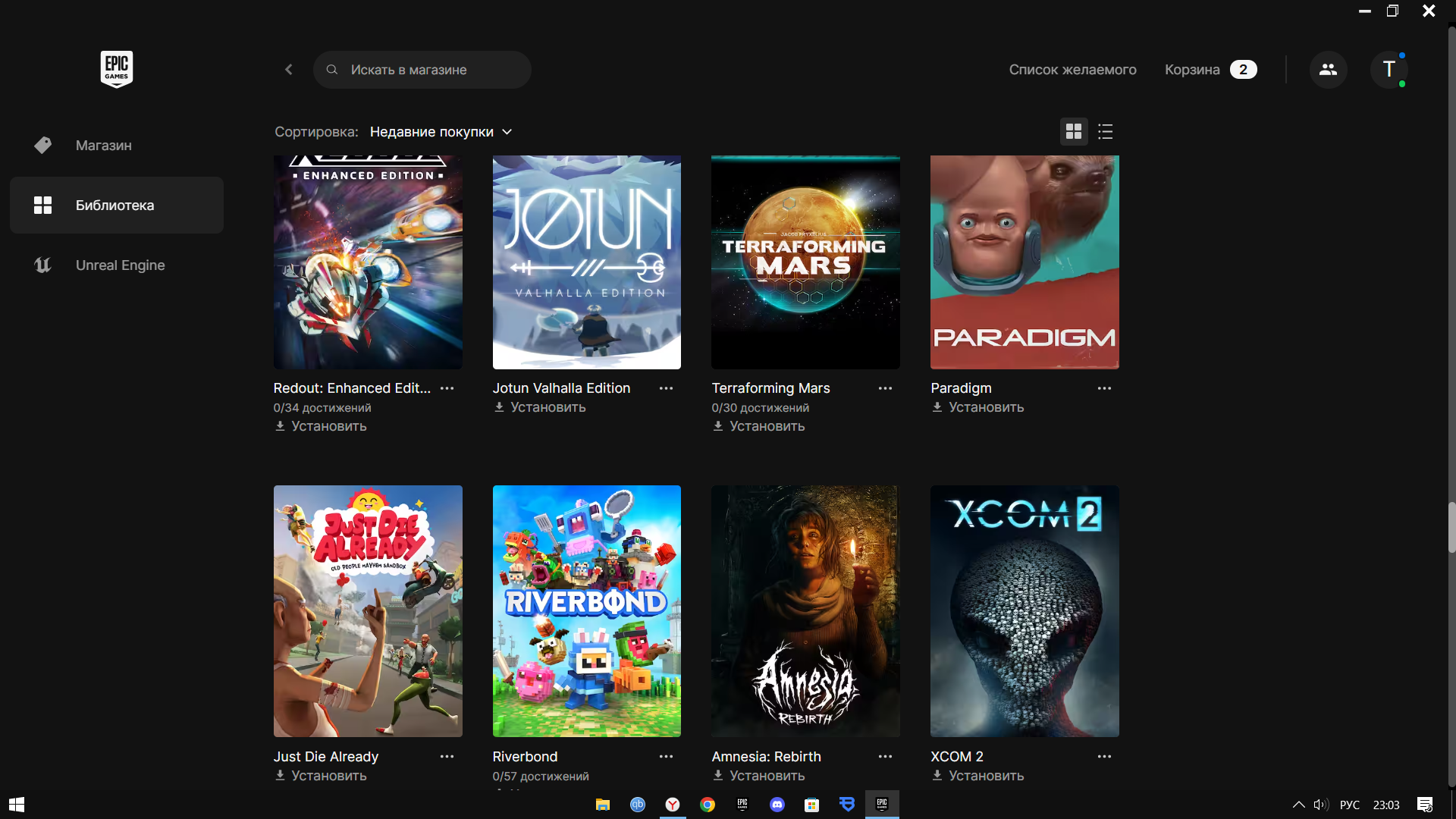Go back with the left arrow

click(x=289, y=70)
